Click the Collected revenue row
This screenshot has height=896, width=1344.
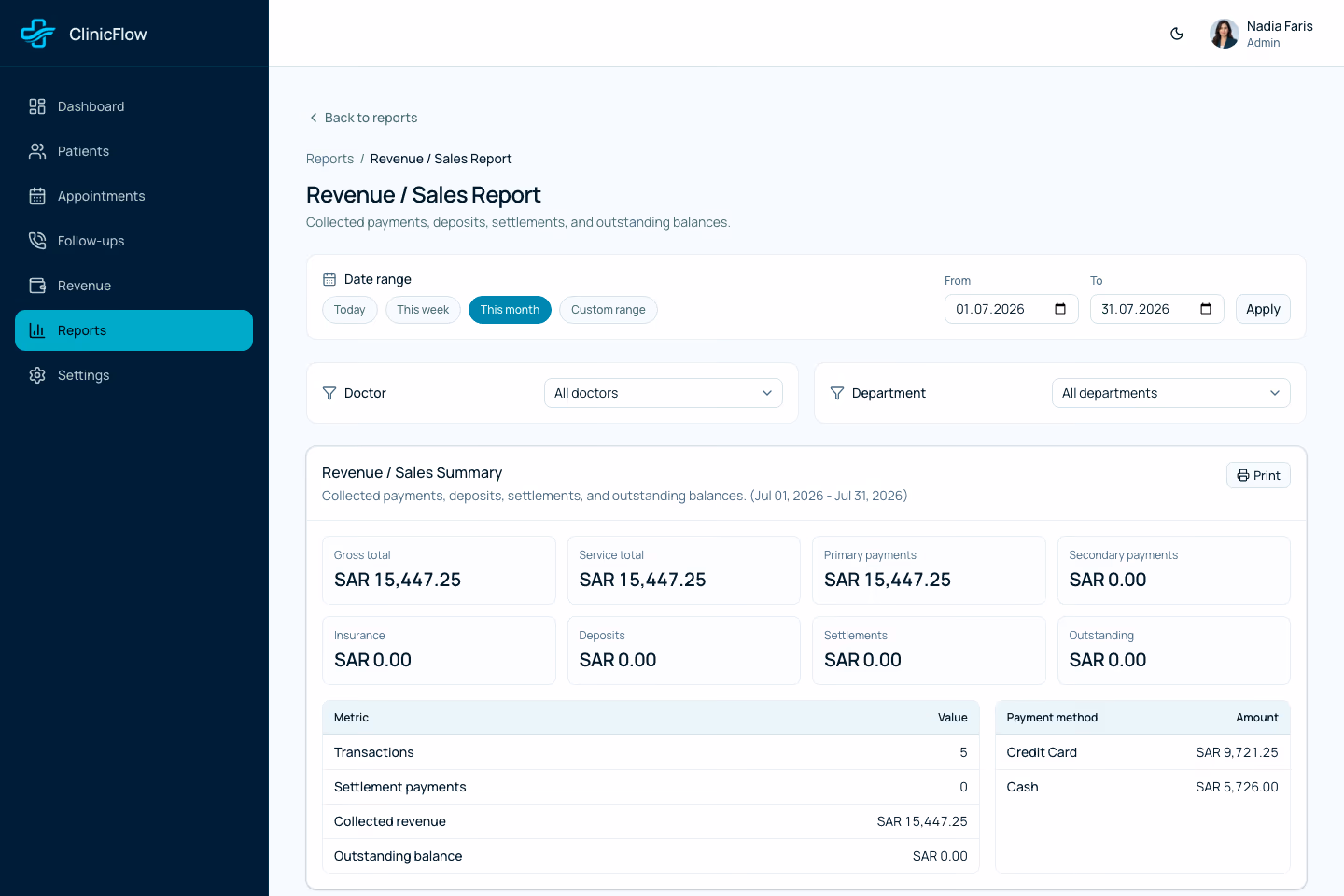click(651, 821)
